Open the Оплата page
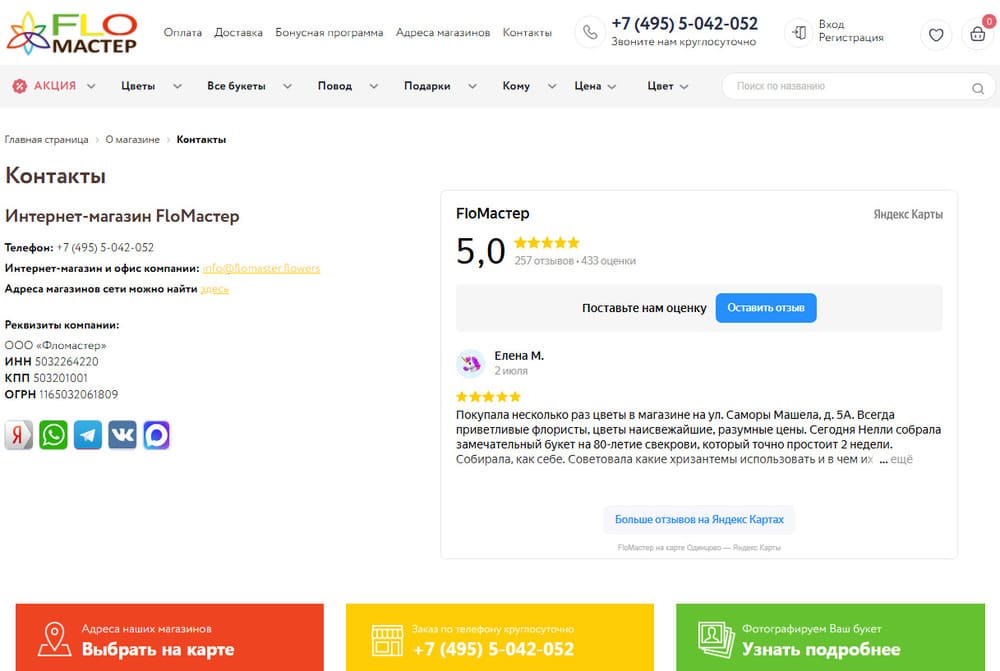This screenshot has width=1000, height=671. [x=182, y=33]
